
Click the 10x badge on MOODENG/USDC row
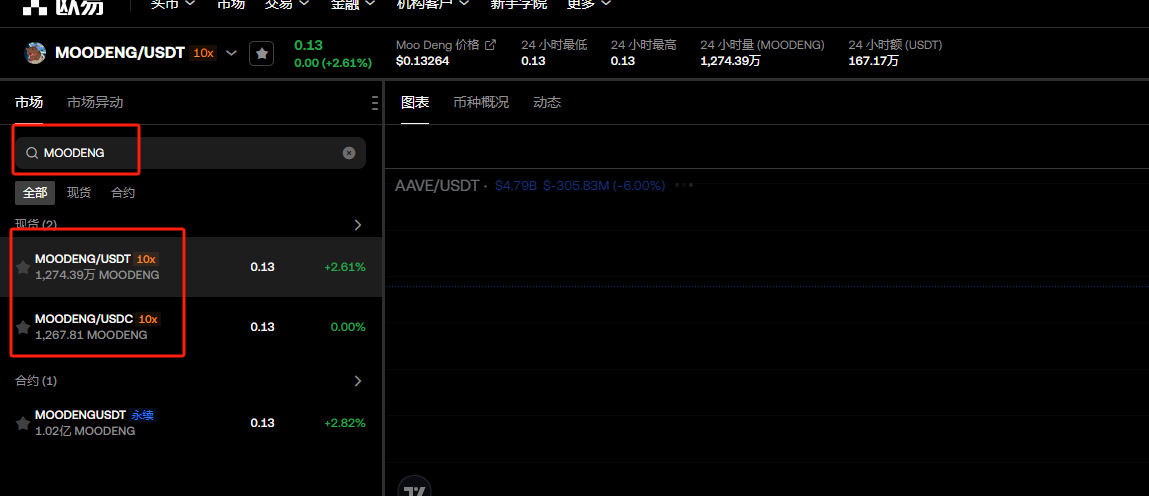148,319
